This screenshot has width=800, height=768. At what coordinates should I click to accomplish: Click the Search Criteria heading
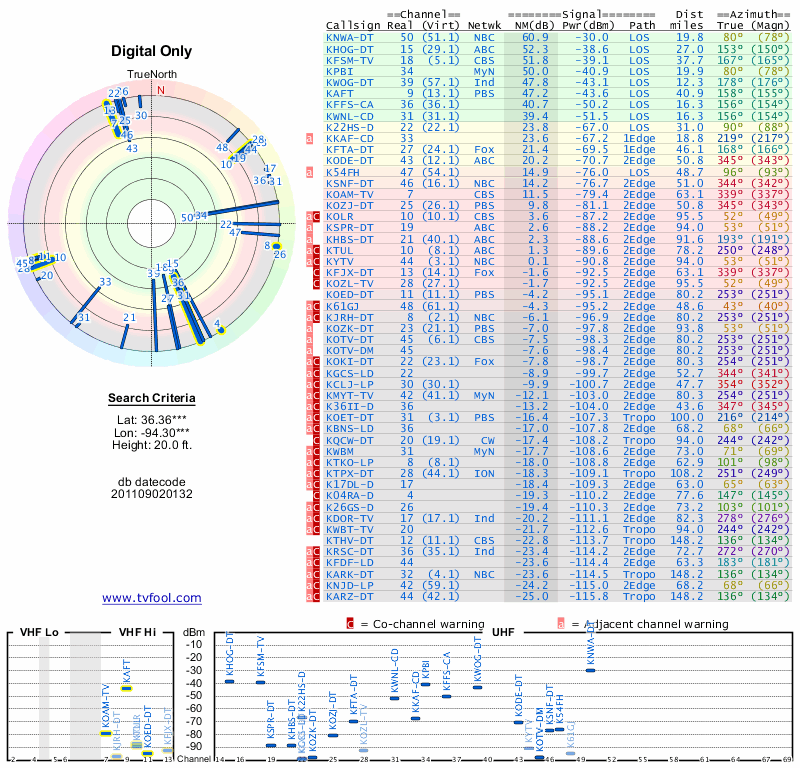pyautogui.click(x=152, y=398)
